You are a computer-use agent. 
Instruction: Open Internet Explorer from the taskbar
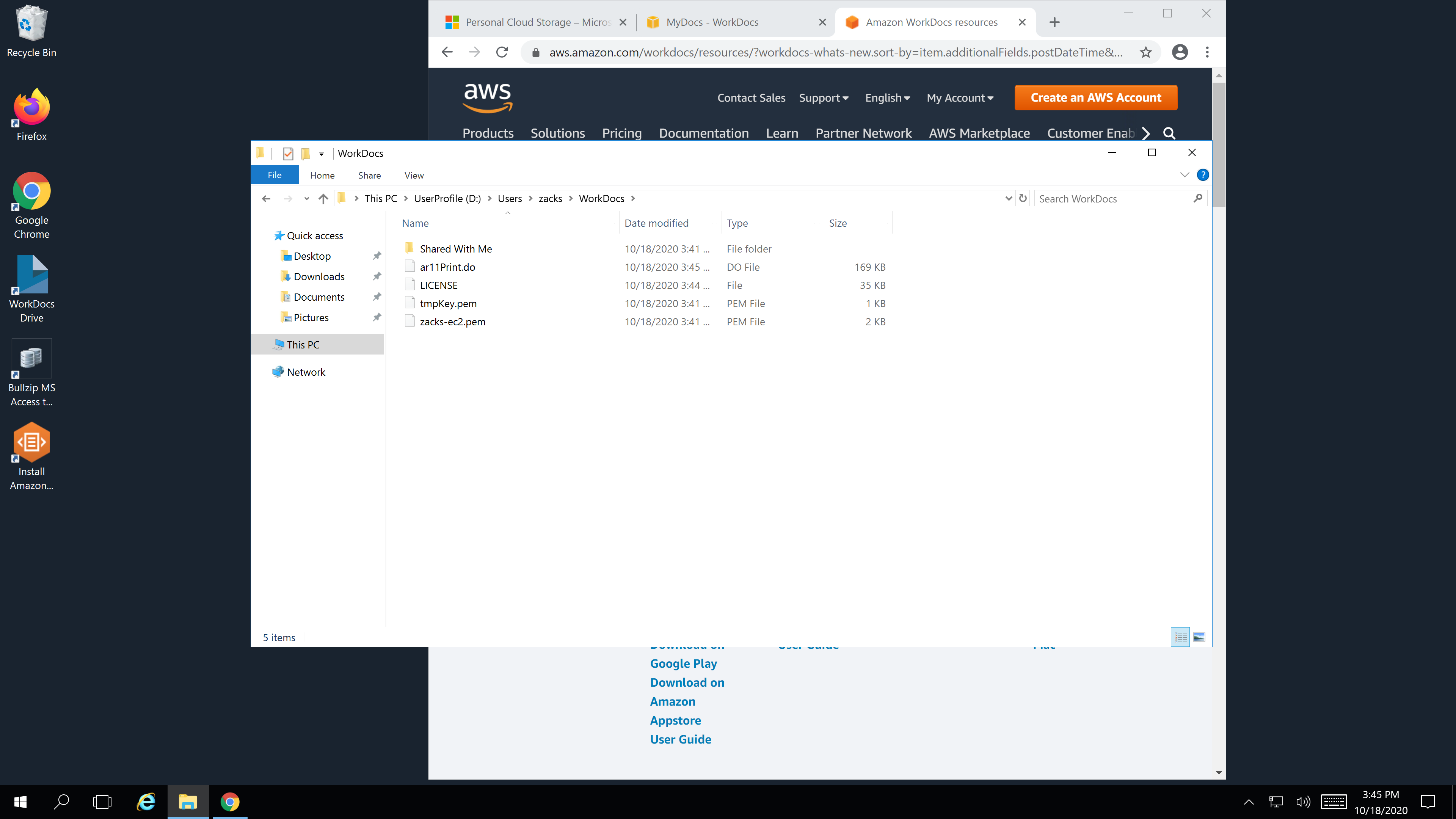tap(146, 802)
